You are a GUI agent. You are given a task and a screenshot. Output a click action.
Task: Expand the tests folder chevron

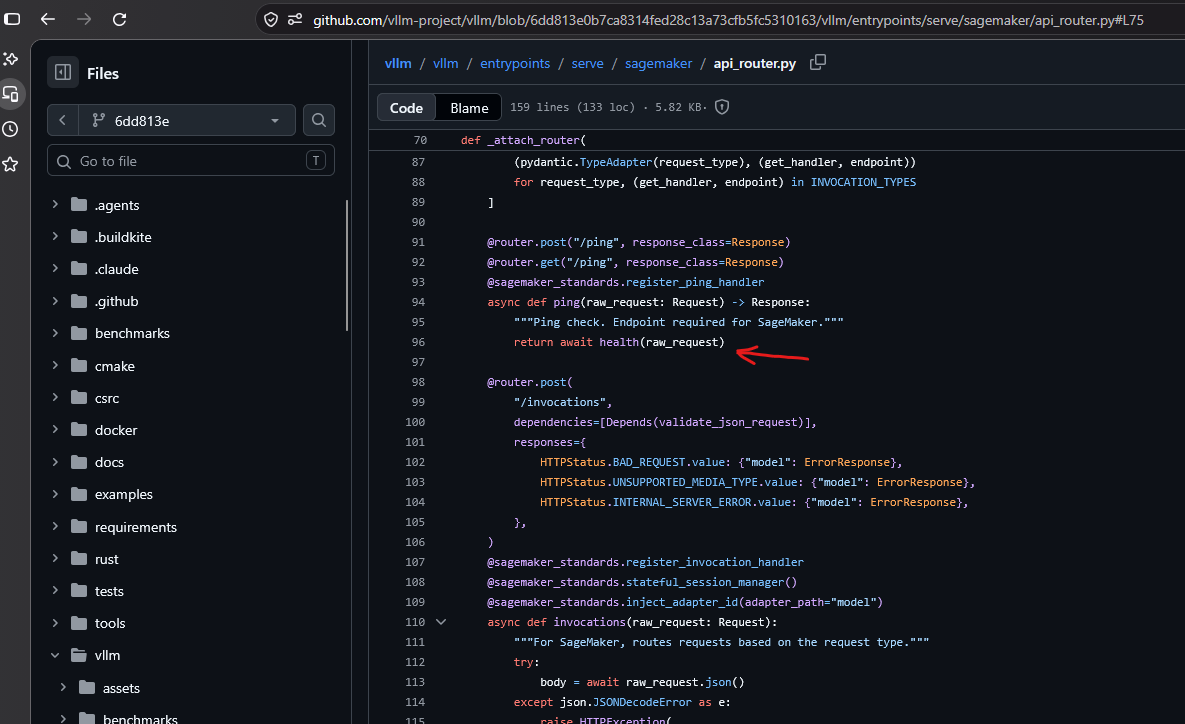click(55, 591)
